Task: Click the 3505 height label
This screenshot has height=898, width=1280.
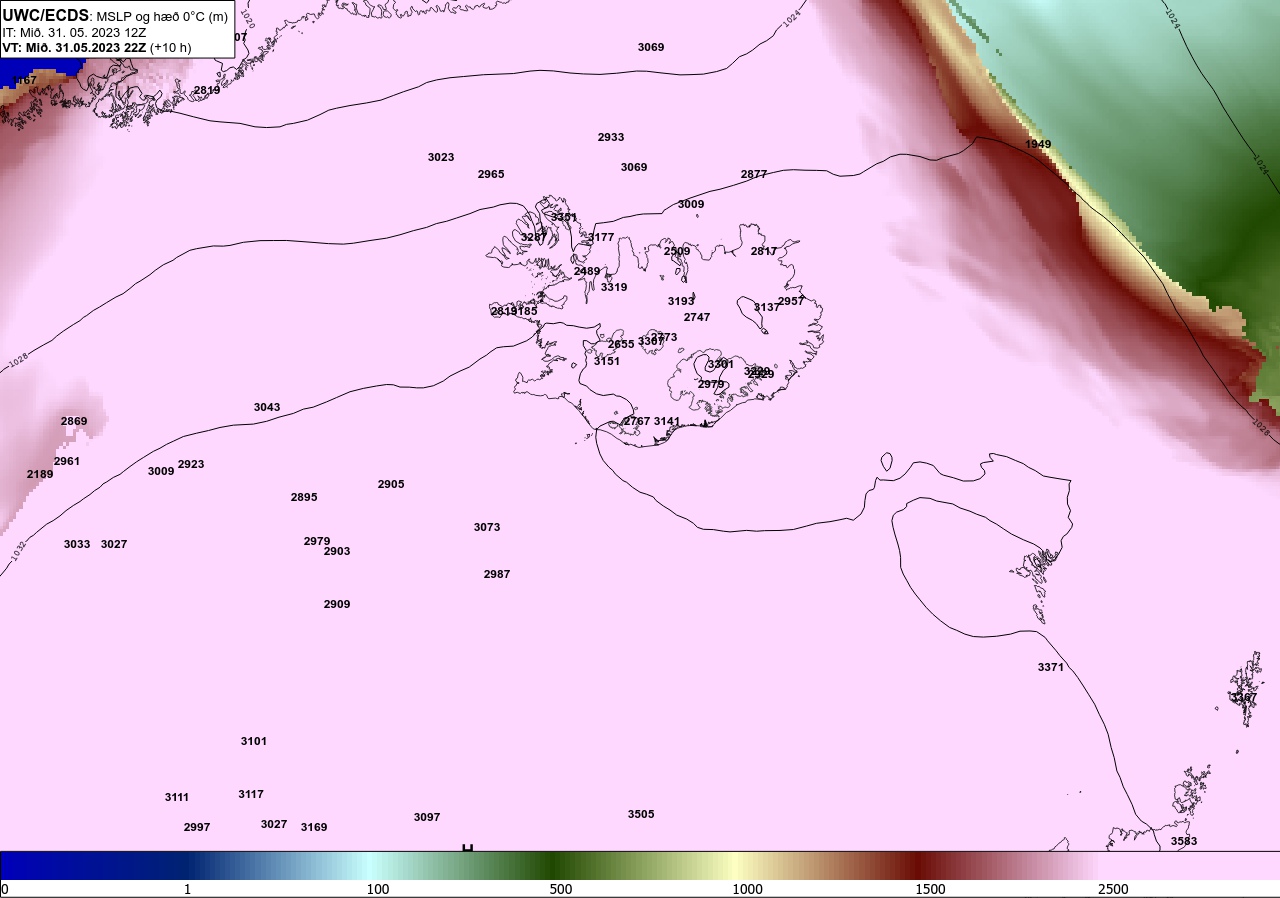Action: pos(641,814)
